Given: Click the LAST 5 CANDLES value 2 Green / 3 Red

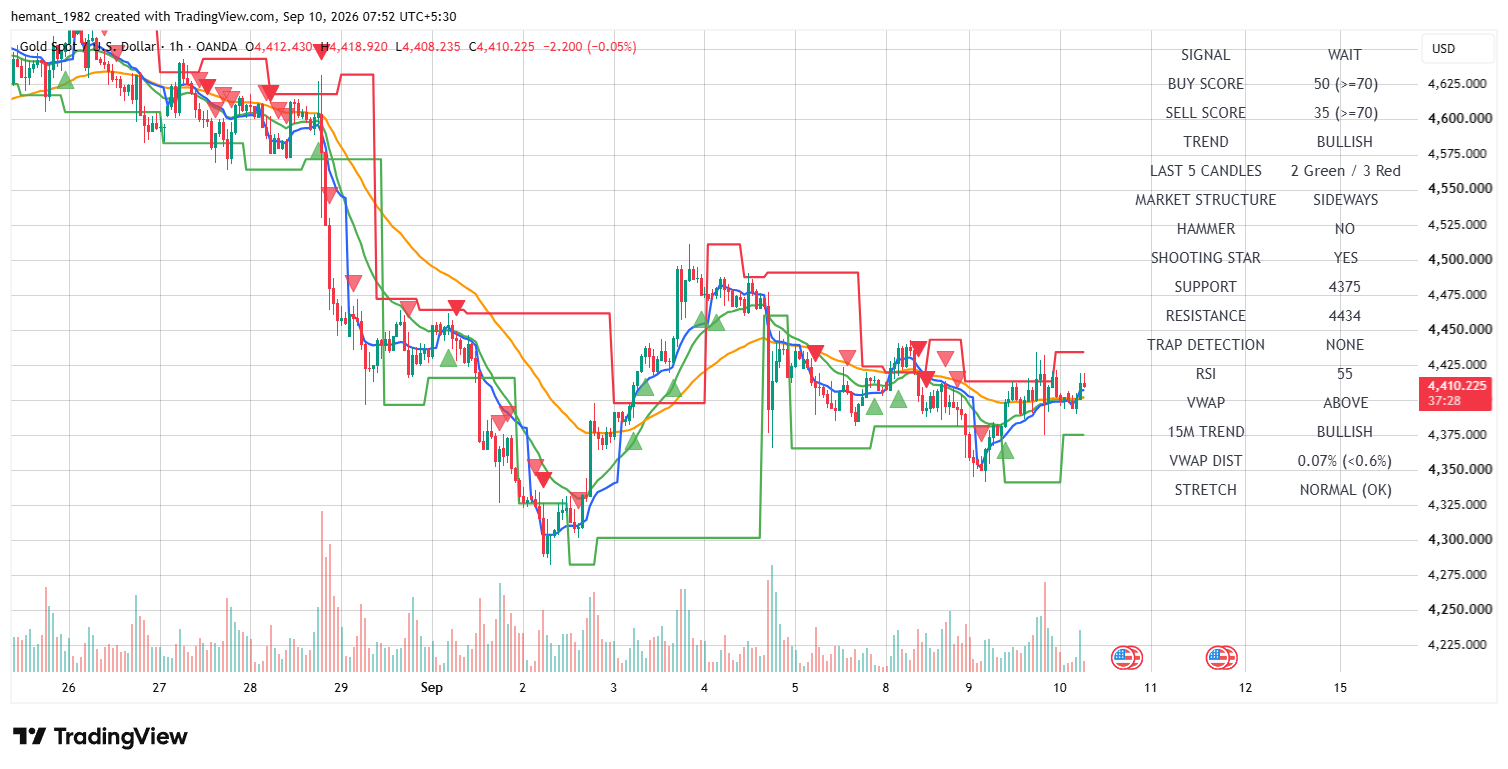Looking at the screenshot, I should [x=1345, y=171].
